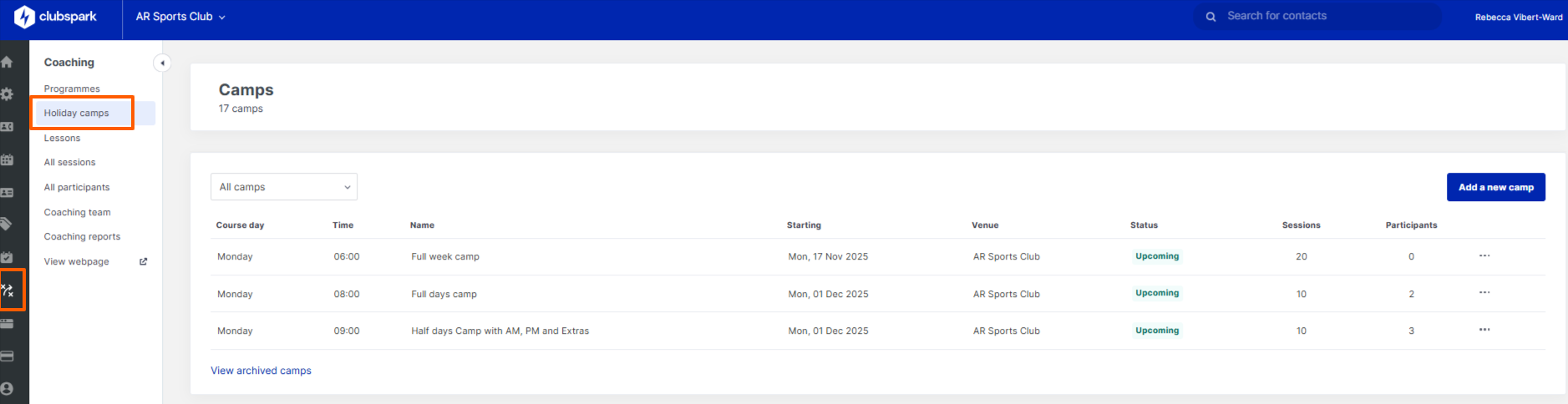The width and height of the screenshot is (1568, 404).
Task: Open Lessons in Coaching menu
Action: pos(62,138)
